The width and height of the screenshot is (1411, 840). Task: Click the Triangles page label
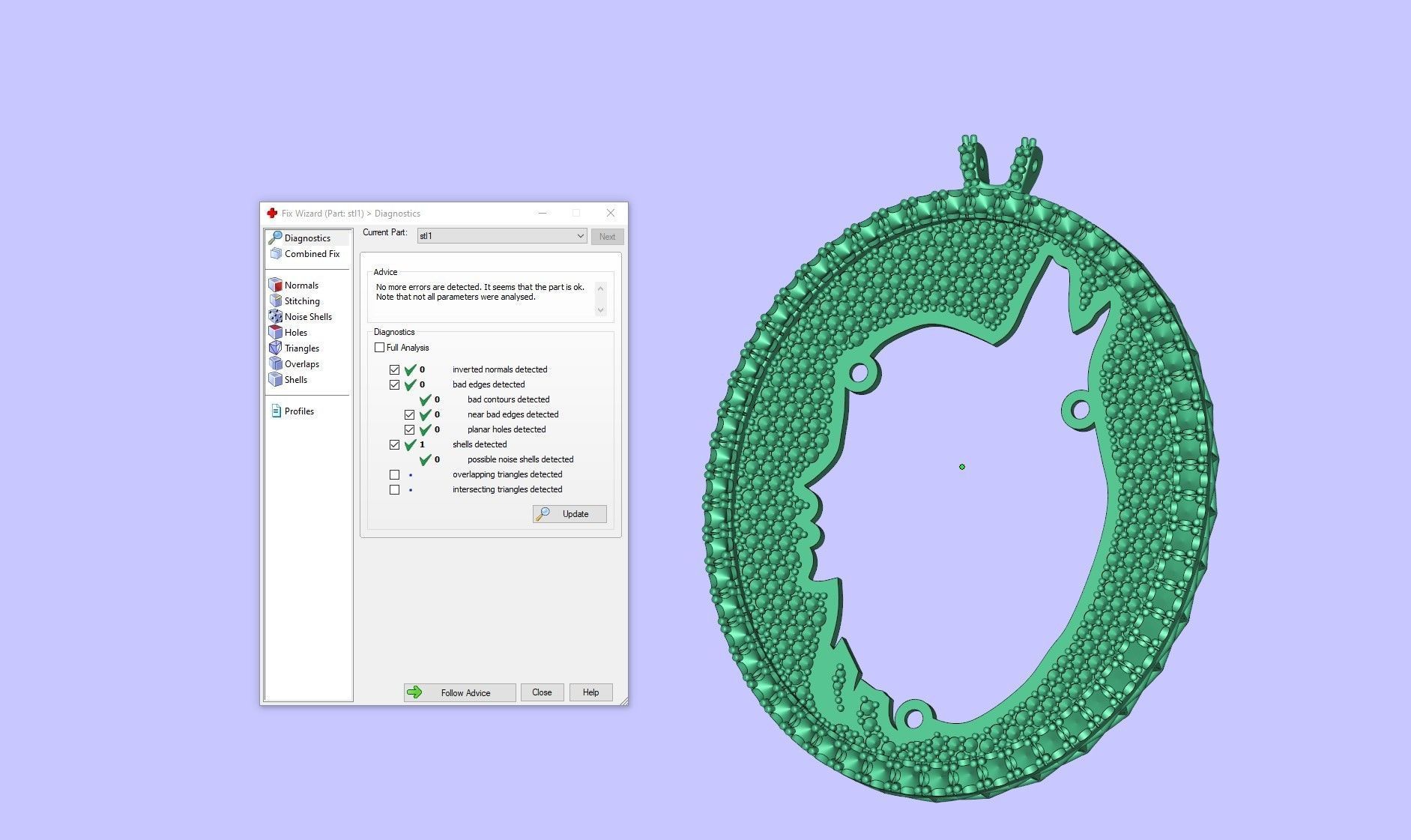pyautogui.click(x=302, y=348)
